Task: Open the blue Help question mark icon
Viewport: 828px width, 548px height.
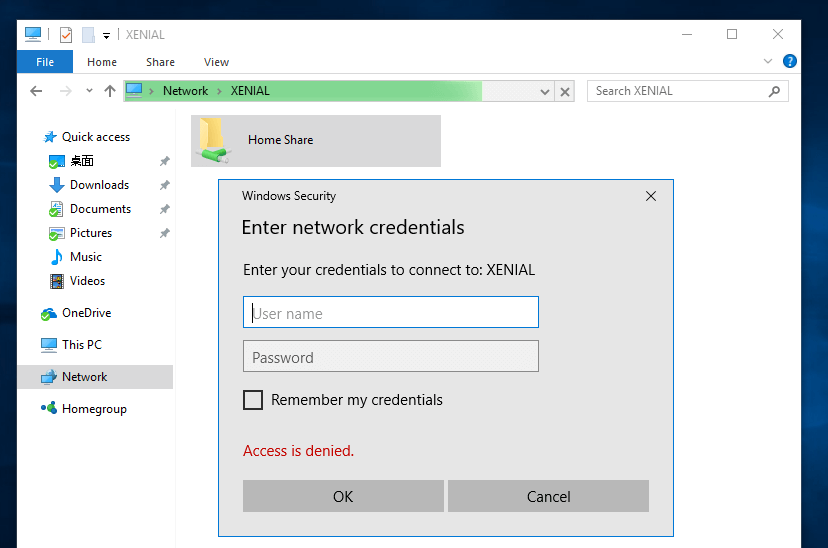Action: click(x=790, y=61)
